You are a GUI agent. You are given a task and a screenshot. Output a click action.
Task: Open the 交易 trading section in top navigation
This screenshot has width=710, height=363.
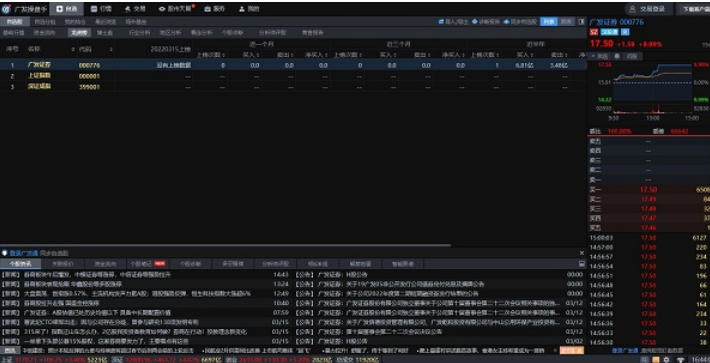click(135, 9)
